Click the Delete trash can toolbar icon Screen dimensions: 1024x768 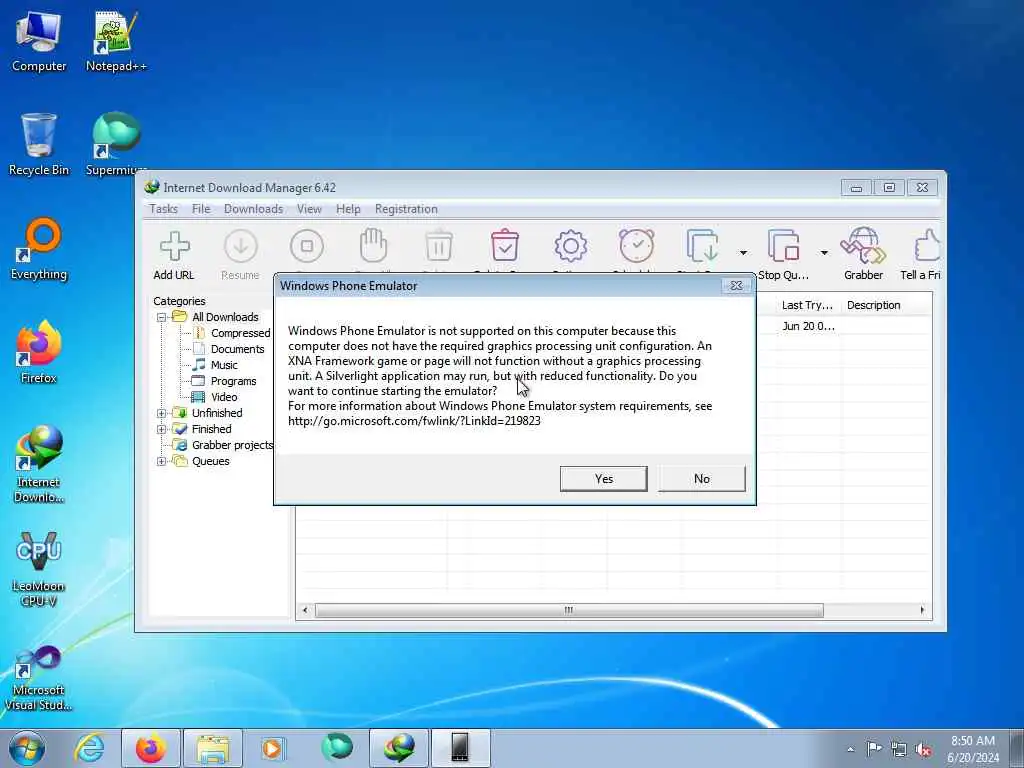pyautogui.click(x=439, y=246)
